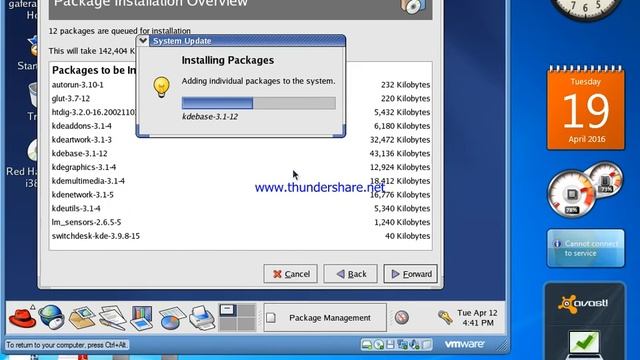
Task: Switch to the bottom-left workspace cell
Action: coord(227,324)
